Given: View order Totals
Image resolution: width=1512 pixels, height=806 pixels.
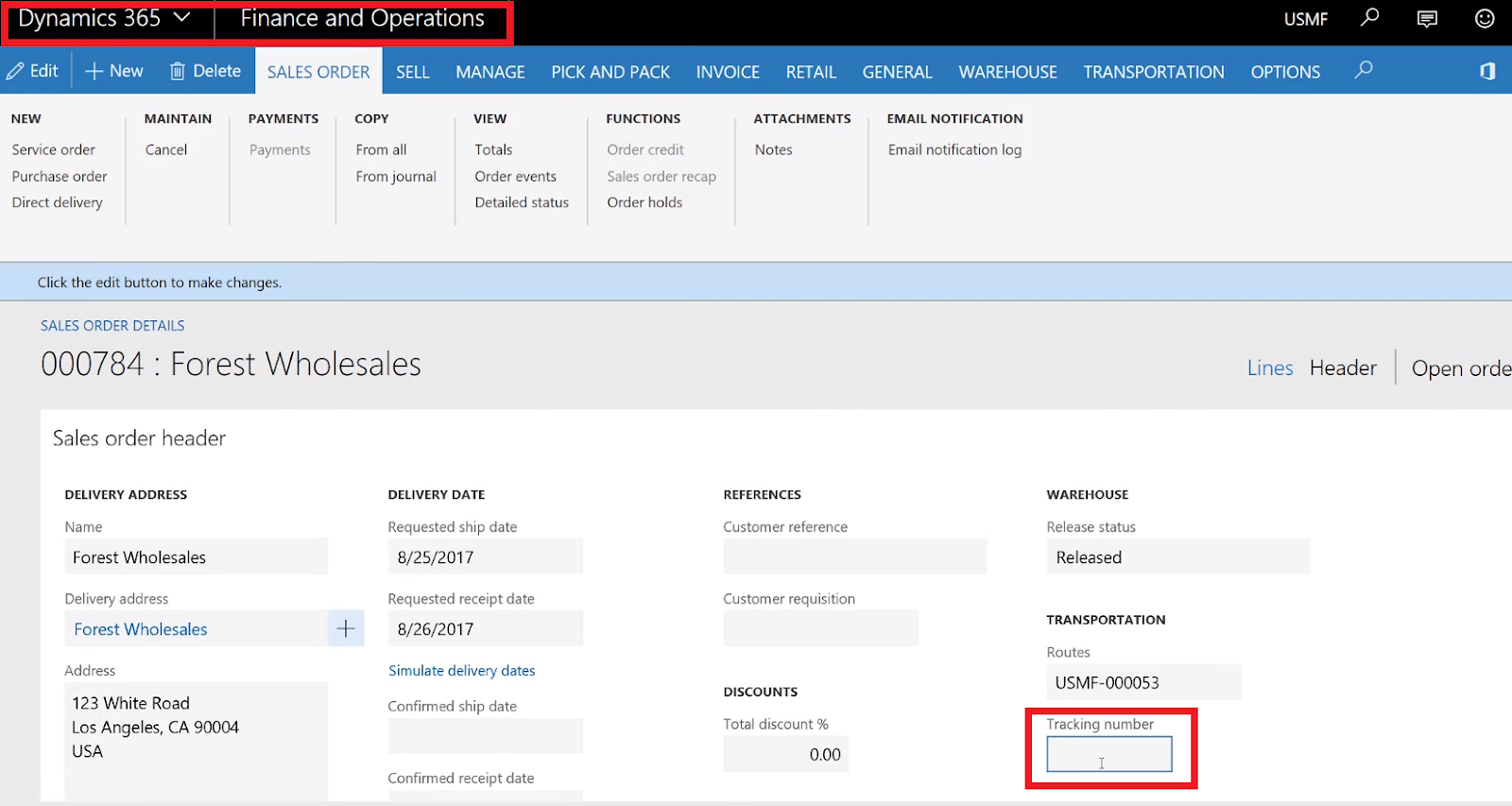Looking at the screenshot, I should point(493,149).
